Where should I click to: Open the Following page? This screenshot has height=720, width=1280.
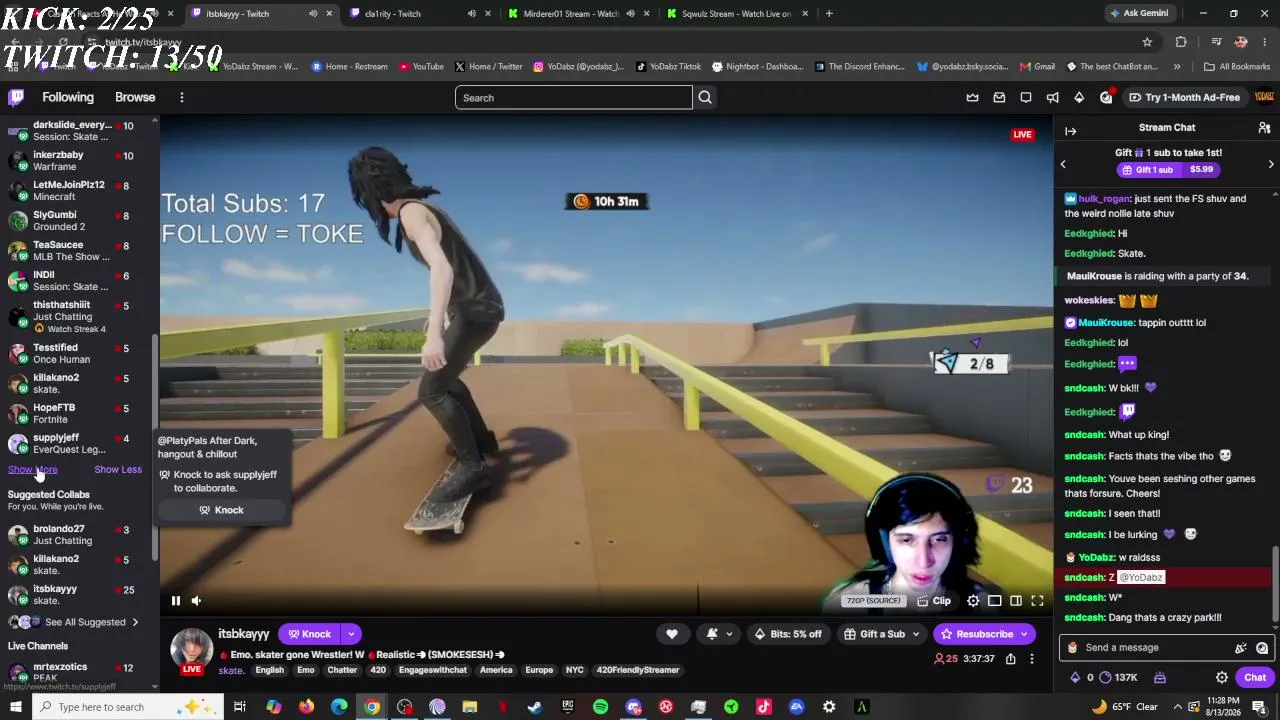[x=68, y=97]
